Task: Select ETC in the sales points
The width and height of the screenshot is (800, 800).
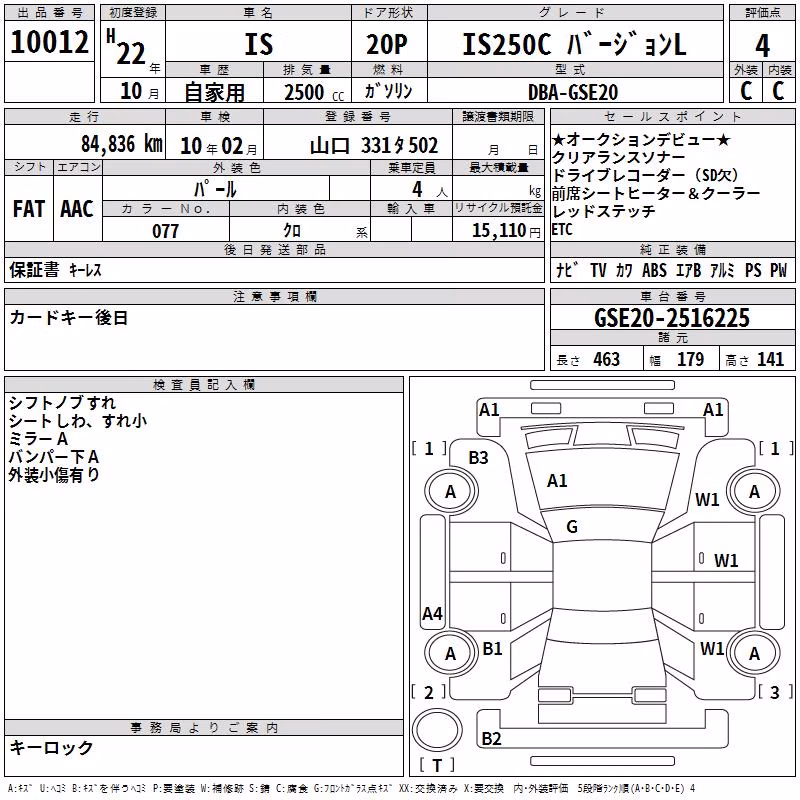Action: [562, 230]
